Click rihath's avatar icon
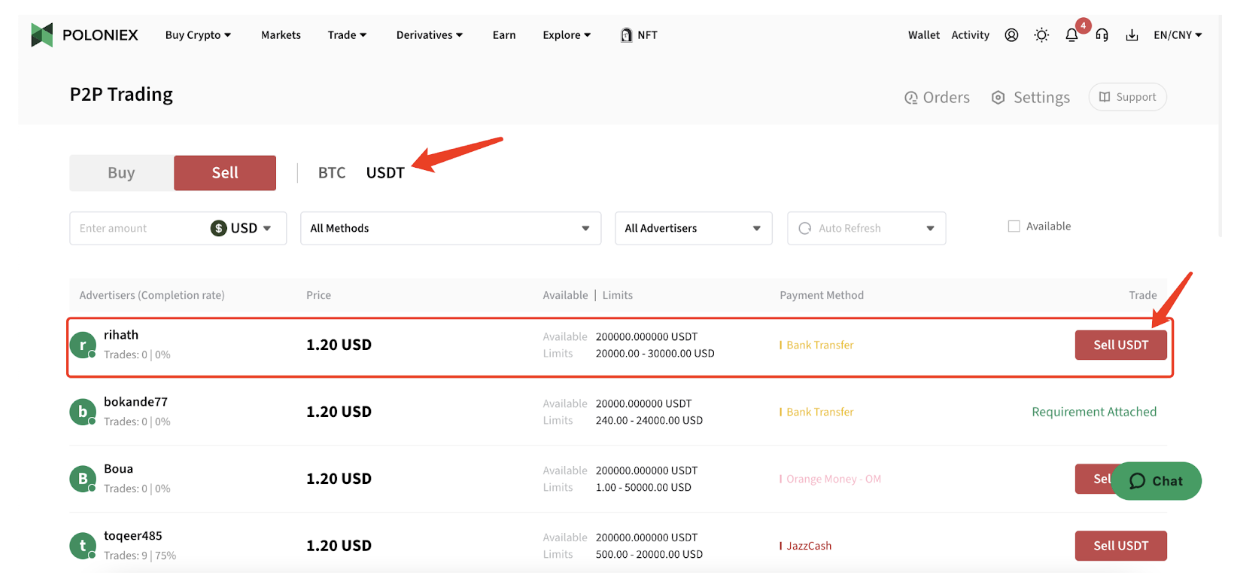This screenshot has width=1254, height=588. pyautogui.click(x=83, y=345)
